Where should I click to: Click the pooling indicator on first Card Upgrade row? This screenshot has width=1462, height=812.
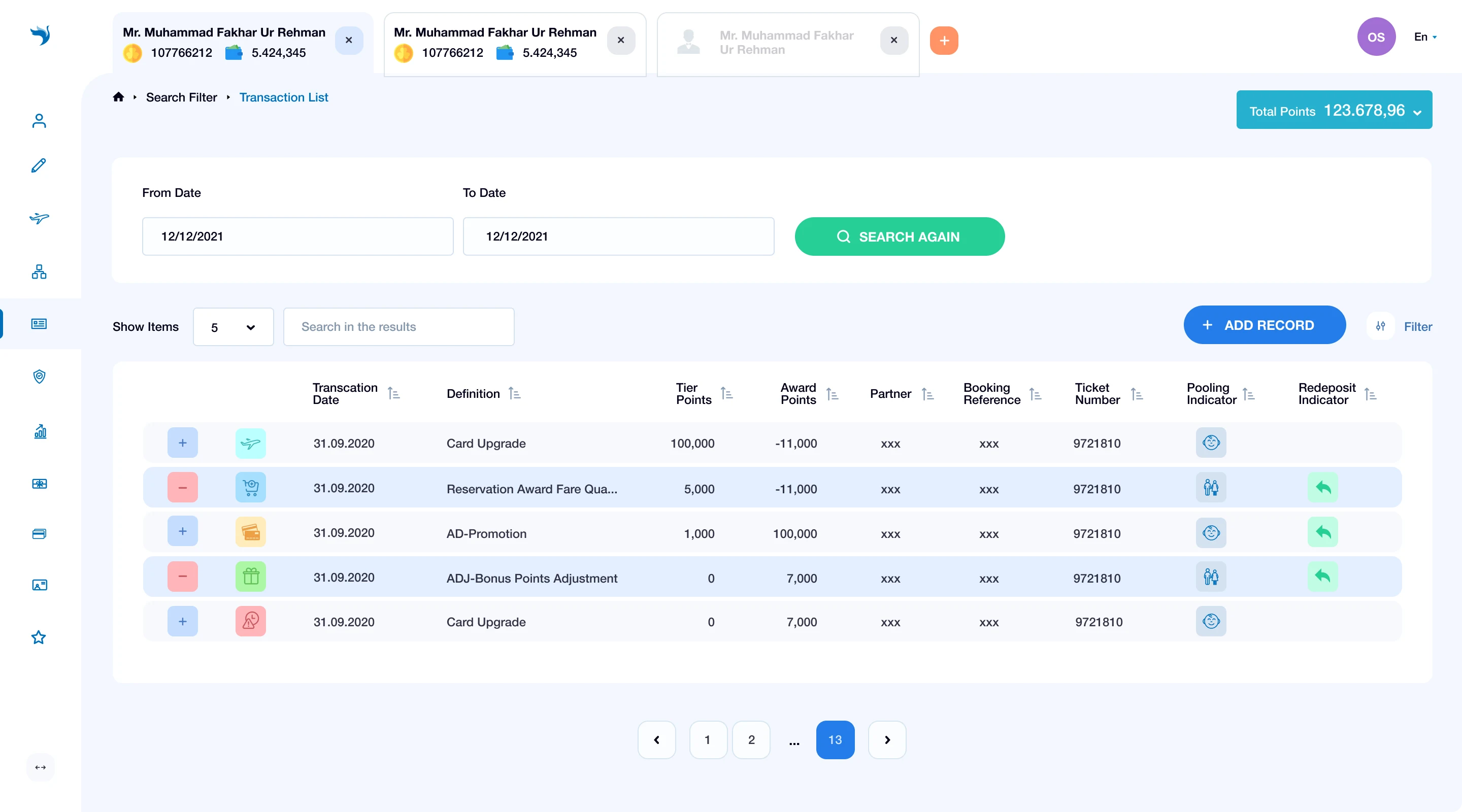pyautogui.click(x=1211, y=443)
